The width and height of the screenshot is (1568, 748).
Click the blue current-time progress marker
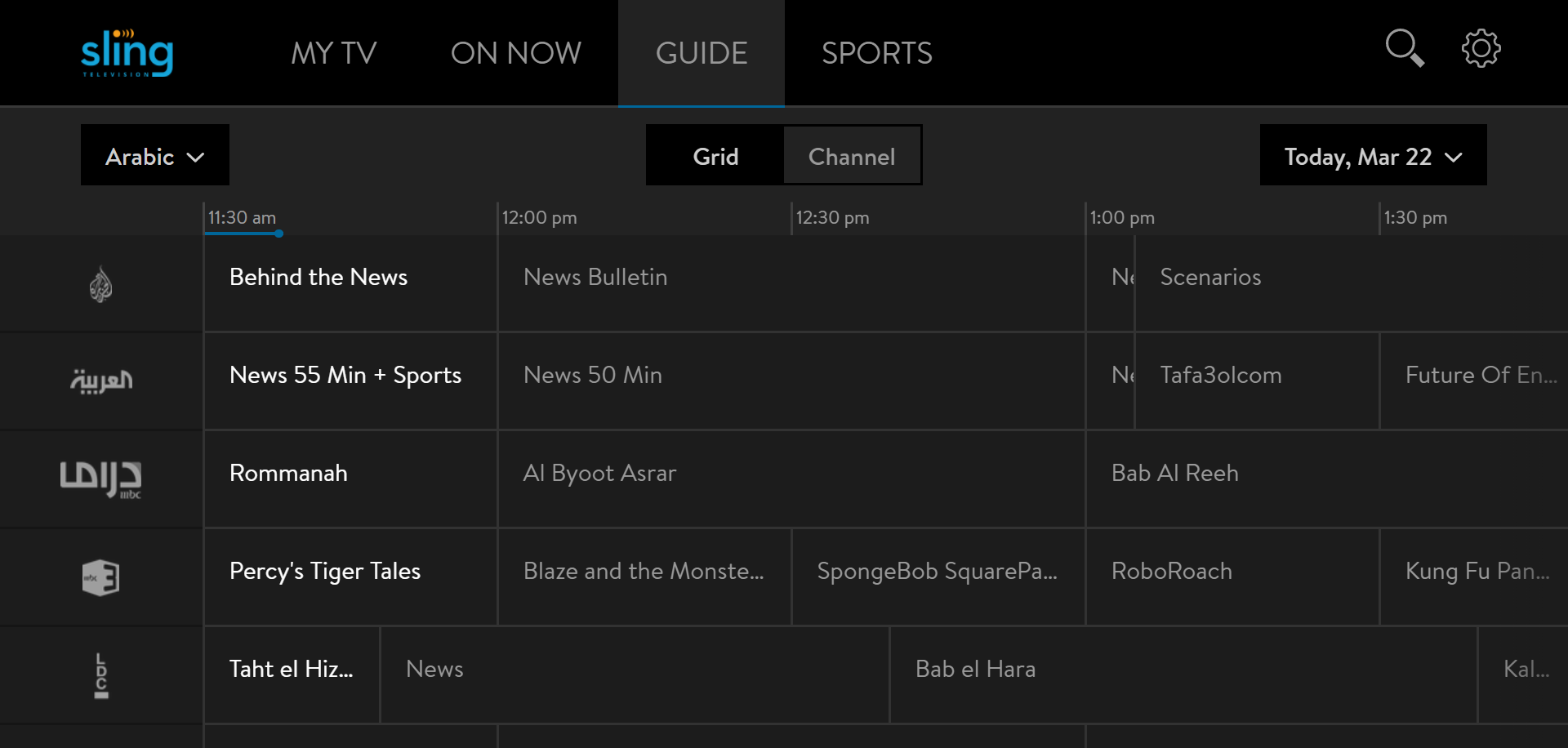pos(278,234)
